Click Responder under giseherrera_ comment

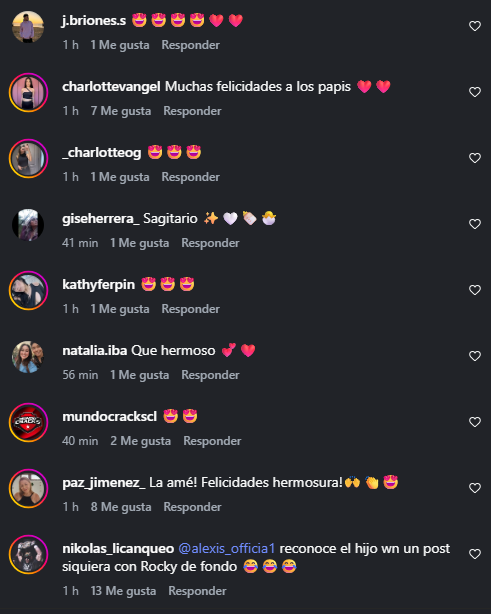[x=210, y=243]
